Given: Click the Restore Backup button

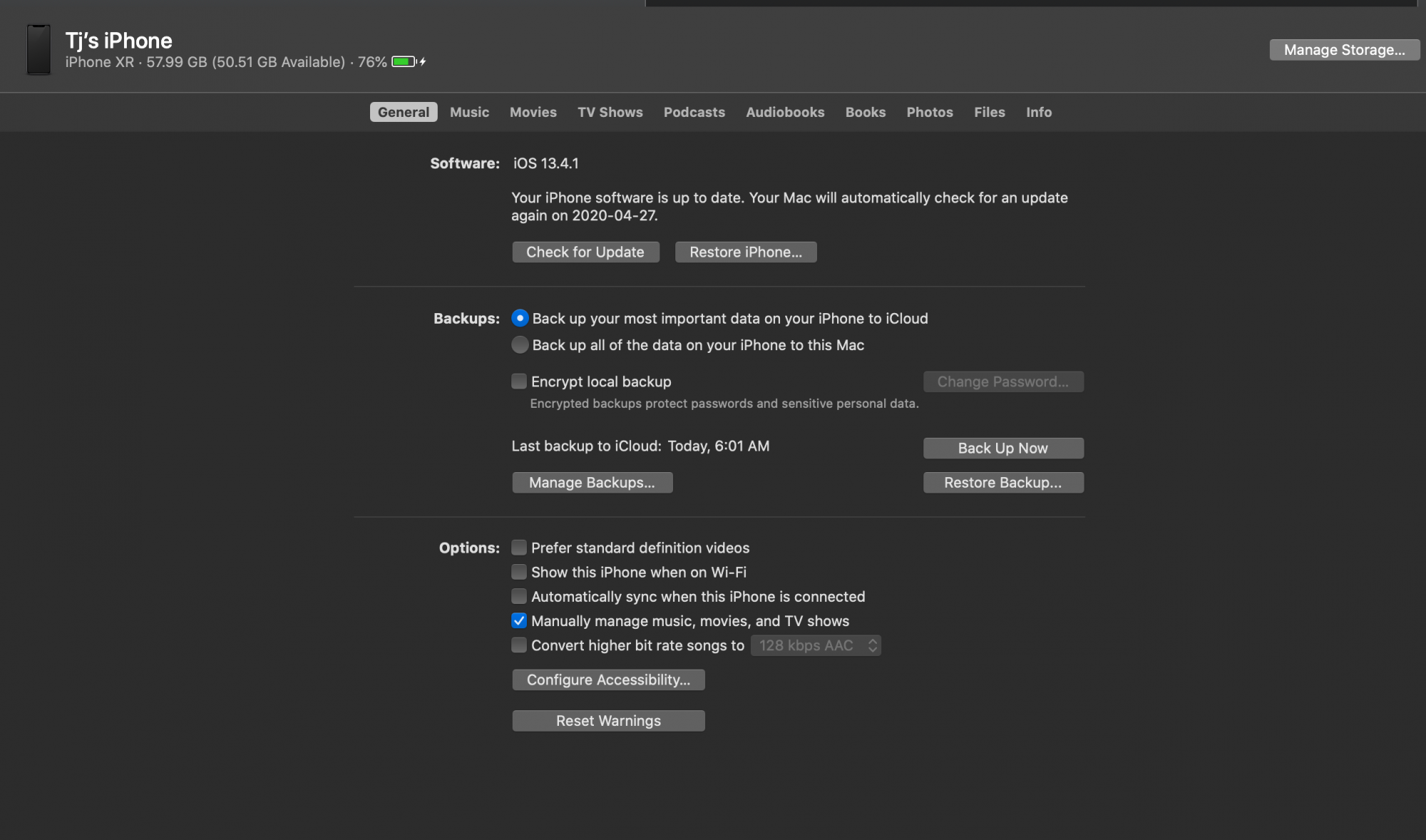Looking at the screenshot, I should pos(1003,483).
